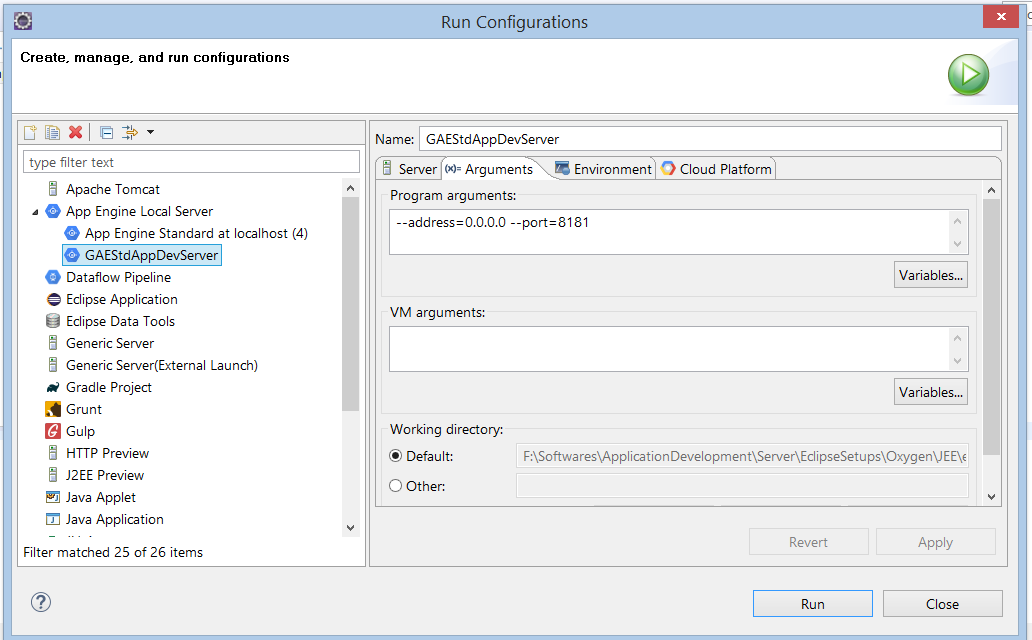Click the J2EE Preview icon

tap(53, 475)
